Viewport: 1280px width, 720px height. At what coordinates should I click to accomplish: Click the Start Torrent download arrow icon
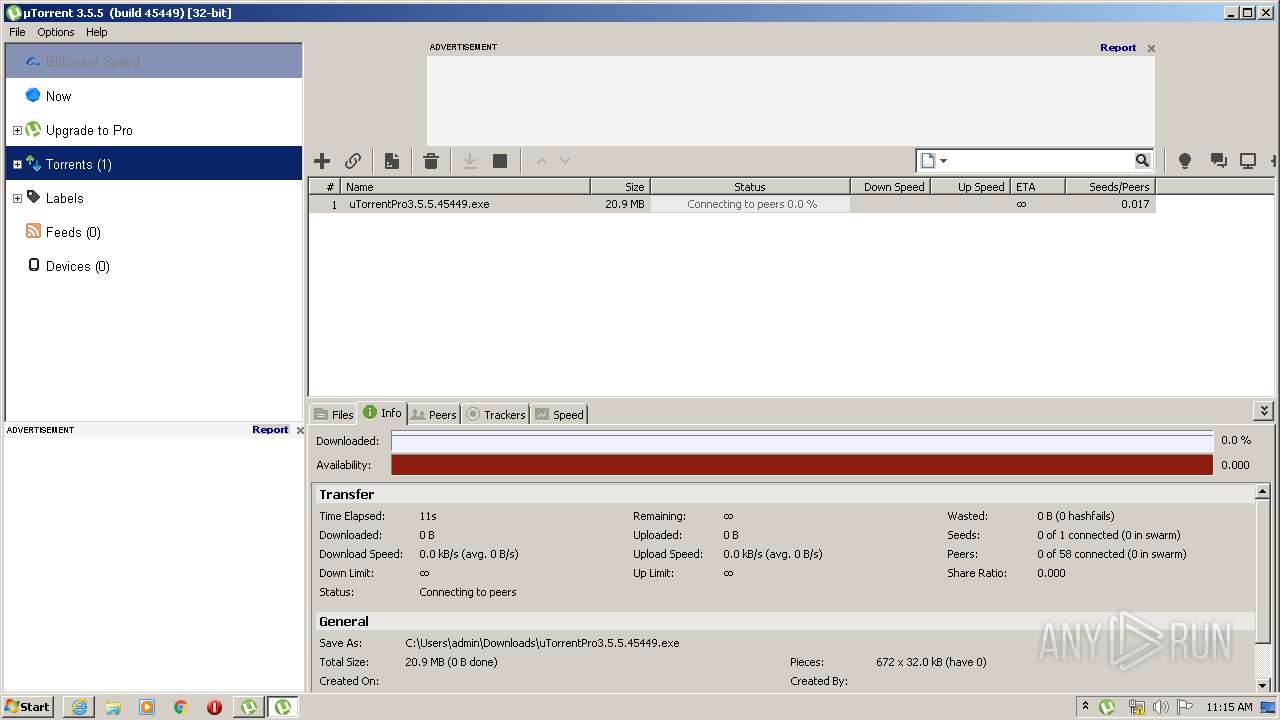pos(469,161)
